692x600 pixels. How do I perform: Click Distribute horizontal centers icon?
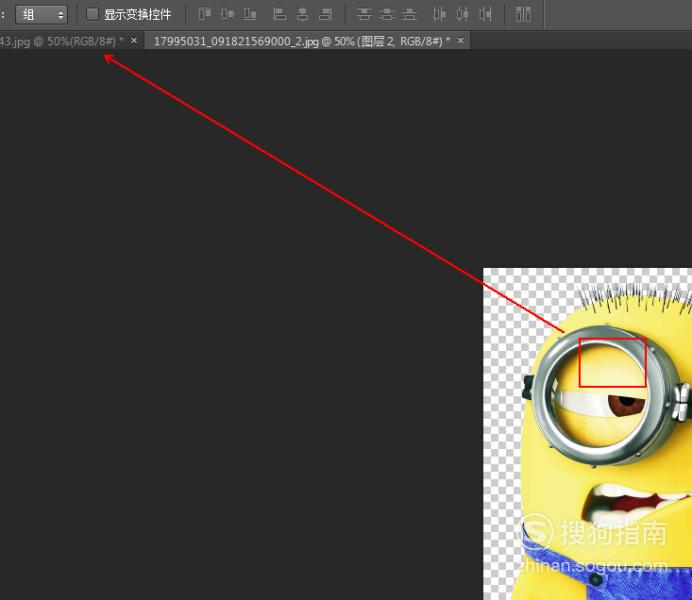(463, 14)
